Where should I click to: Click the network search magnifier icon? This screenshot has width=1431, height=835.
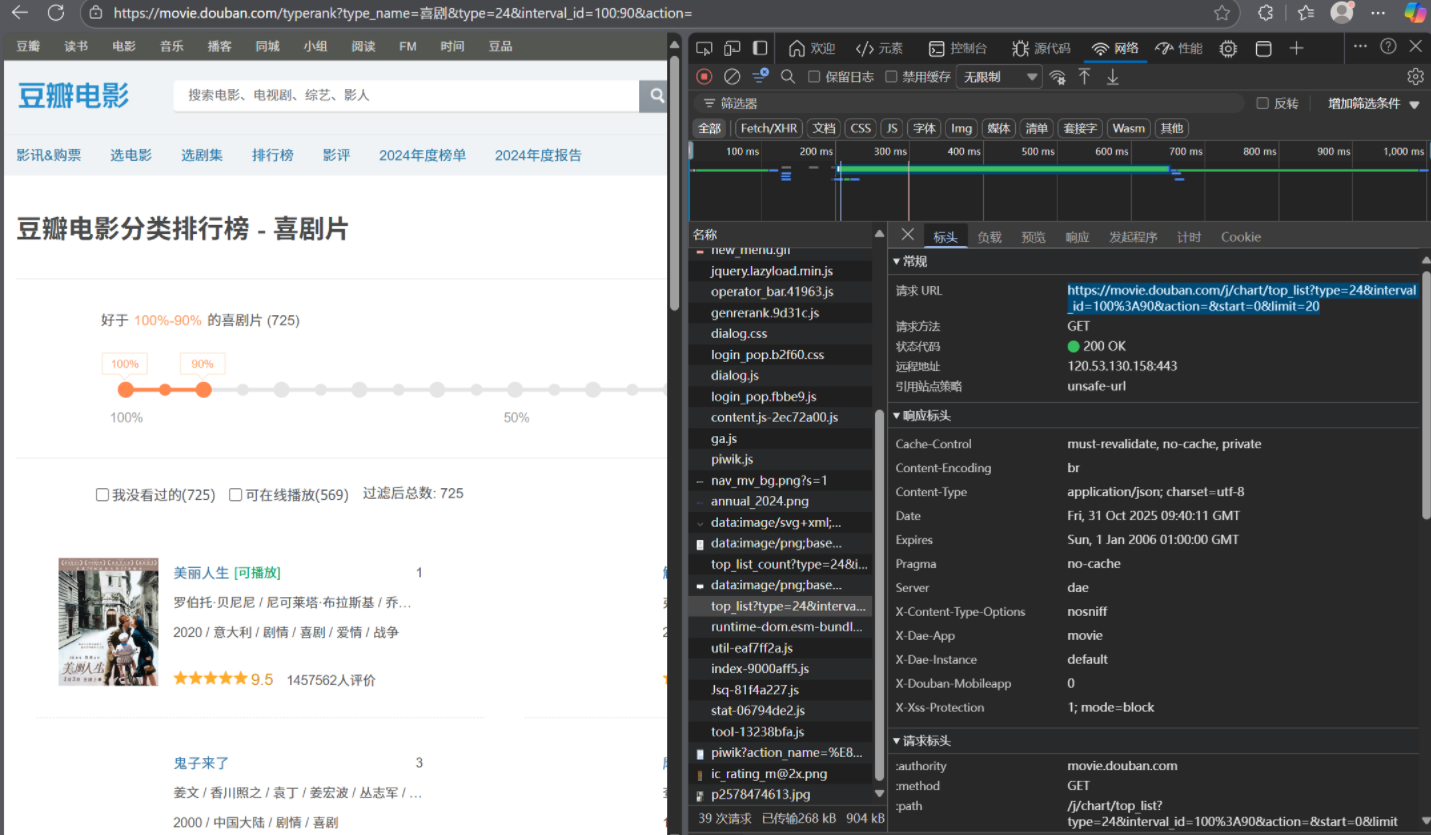pos(788,76)
